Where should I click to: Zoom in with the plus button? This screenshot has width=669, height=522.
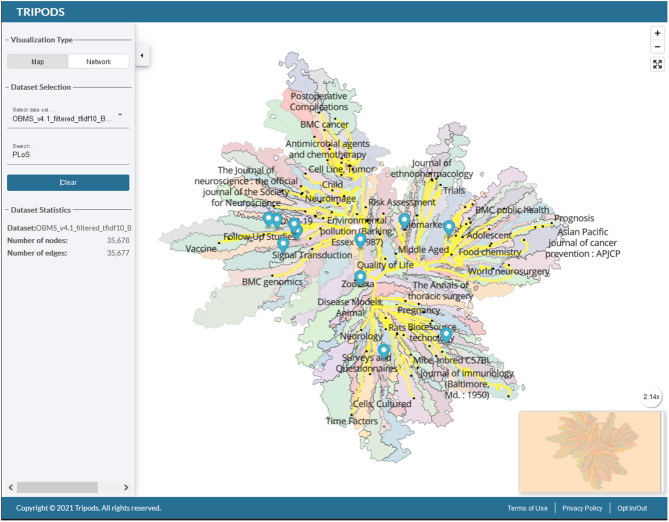tap(657, 32)
